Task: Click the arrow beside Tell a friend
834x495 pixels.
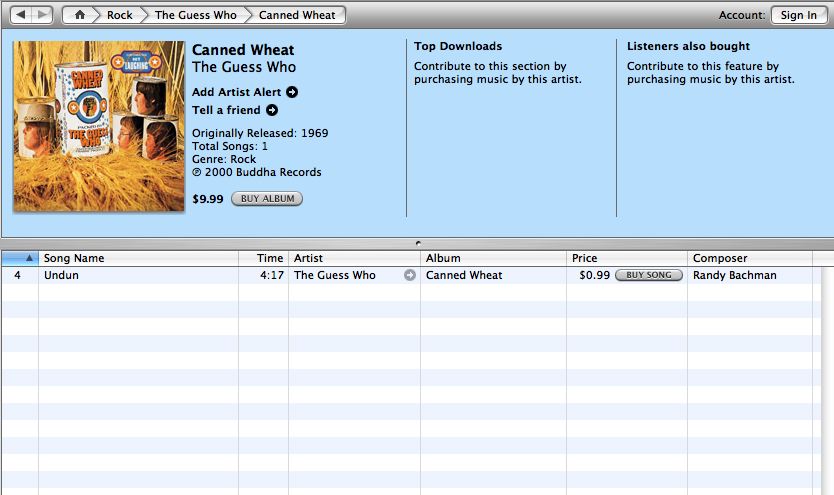Action: point(272,110)
